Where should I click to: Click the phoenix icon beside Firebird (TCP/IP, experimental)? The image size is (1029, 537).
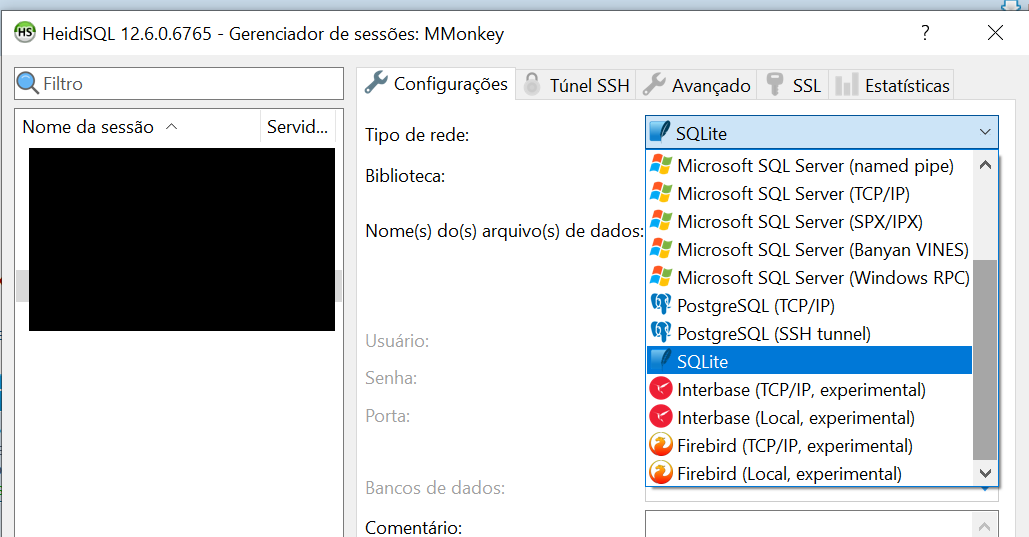(x=661, y=445)
